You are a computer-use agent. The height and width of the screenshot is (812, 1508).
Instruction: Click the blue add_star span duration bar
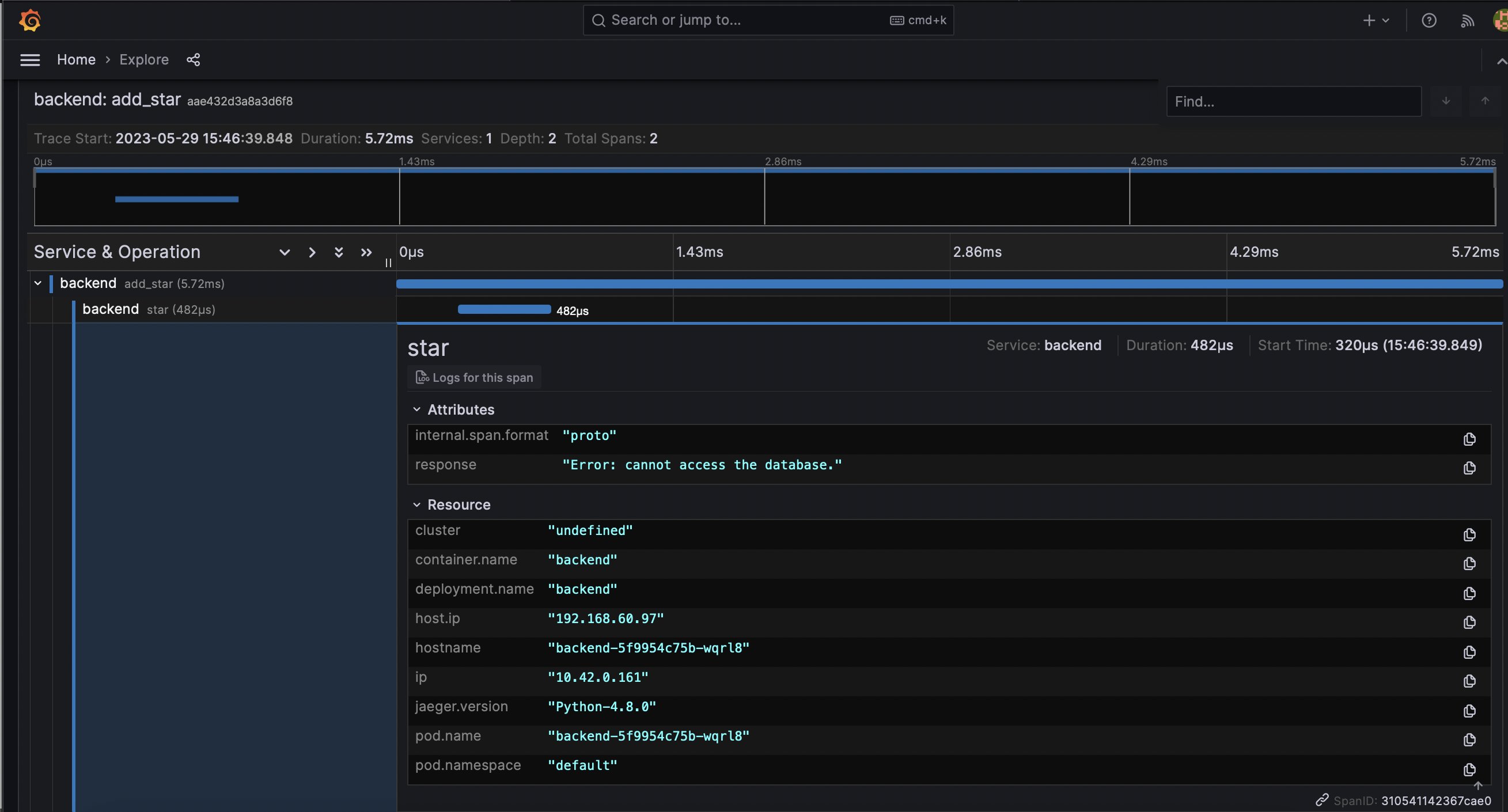tap(948, 284)
